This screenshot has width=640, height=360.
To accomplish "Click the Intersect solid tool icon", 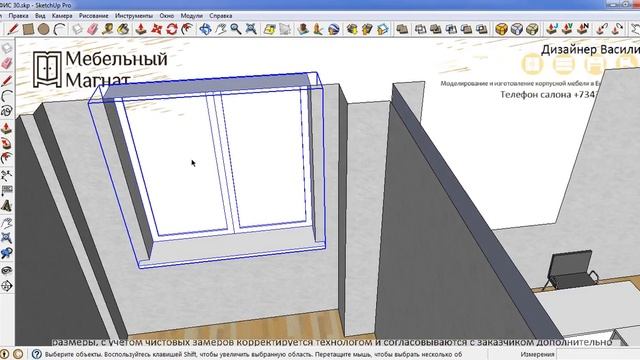I will pos(420,29).
